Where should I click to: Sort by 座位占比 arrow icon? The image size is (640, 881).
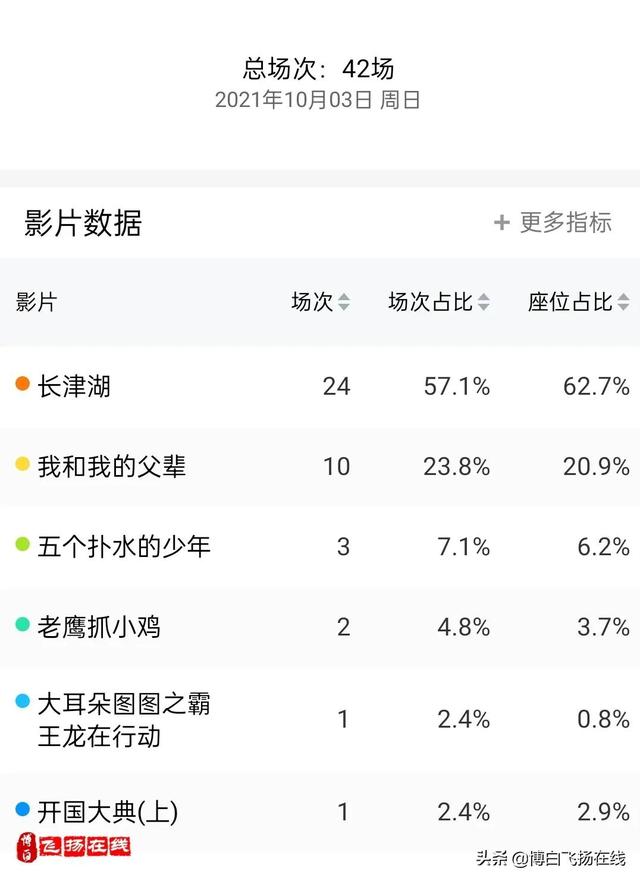coord(623,302)
